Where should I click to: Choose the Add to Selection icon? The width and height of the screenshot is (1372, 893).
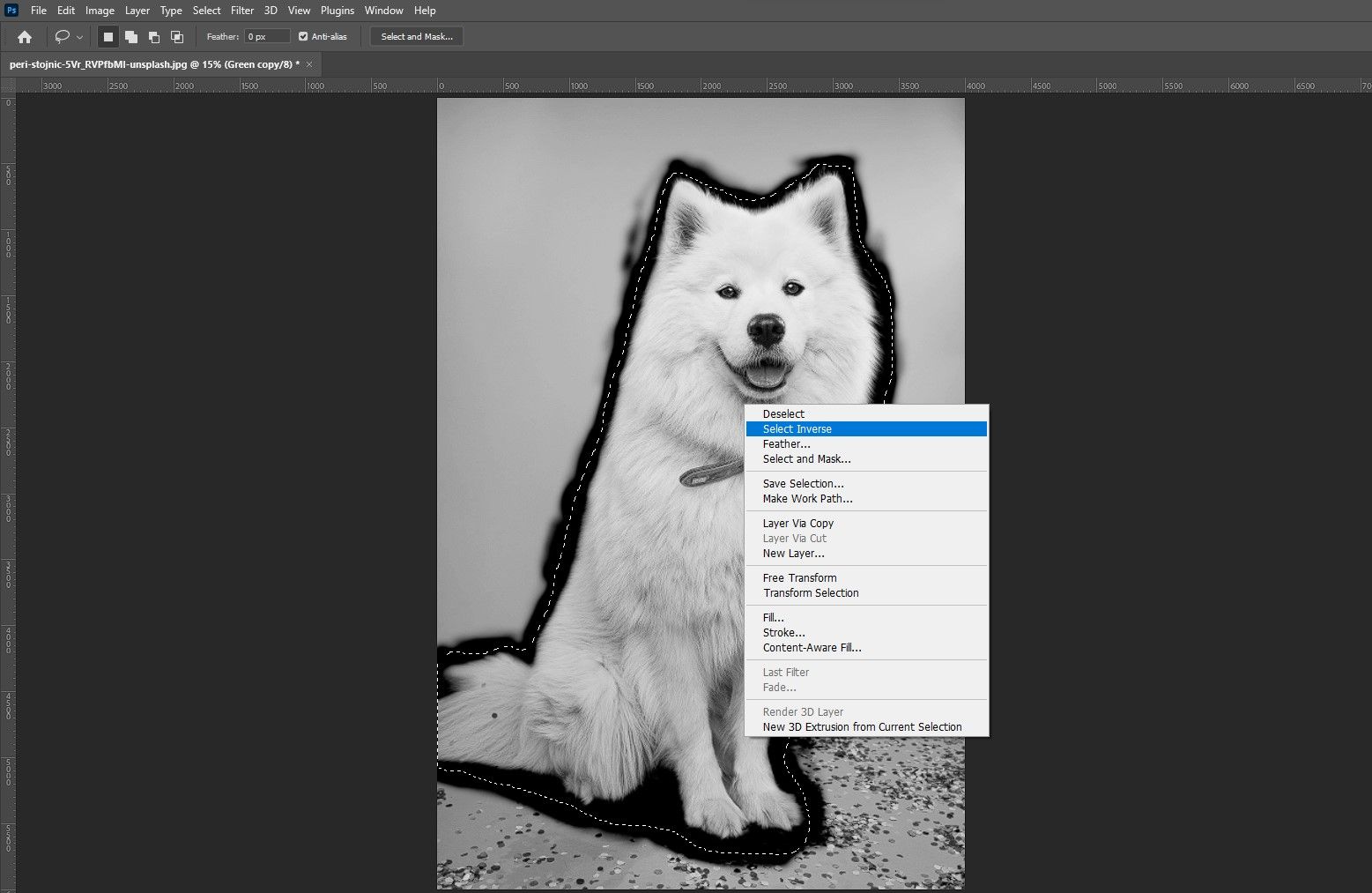coord(131,37)
